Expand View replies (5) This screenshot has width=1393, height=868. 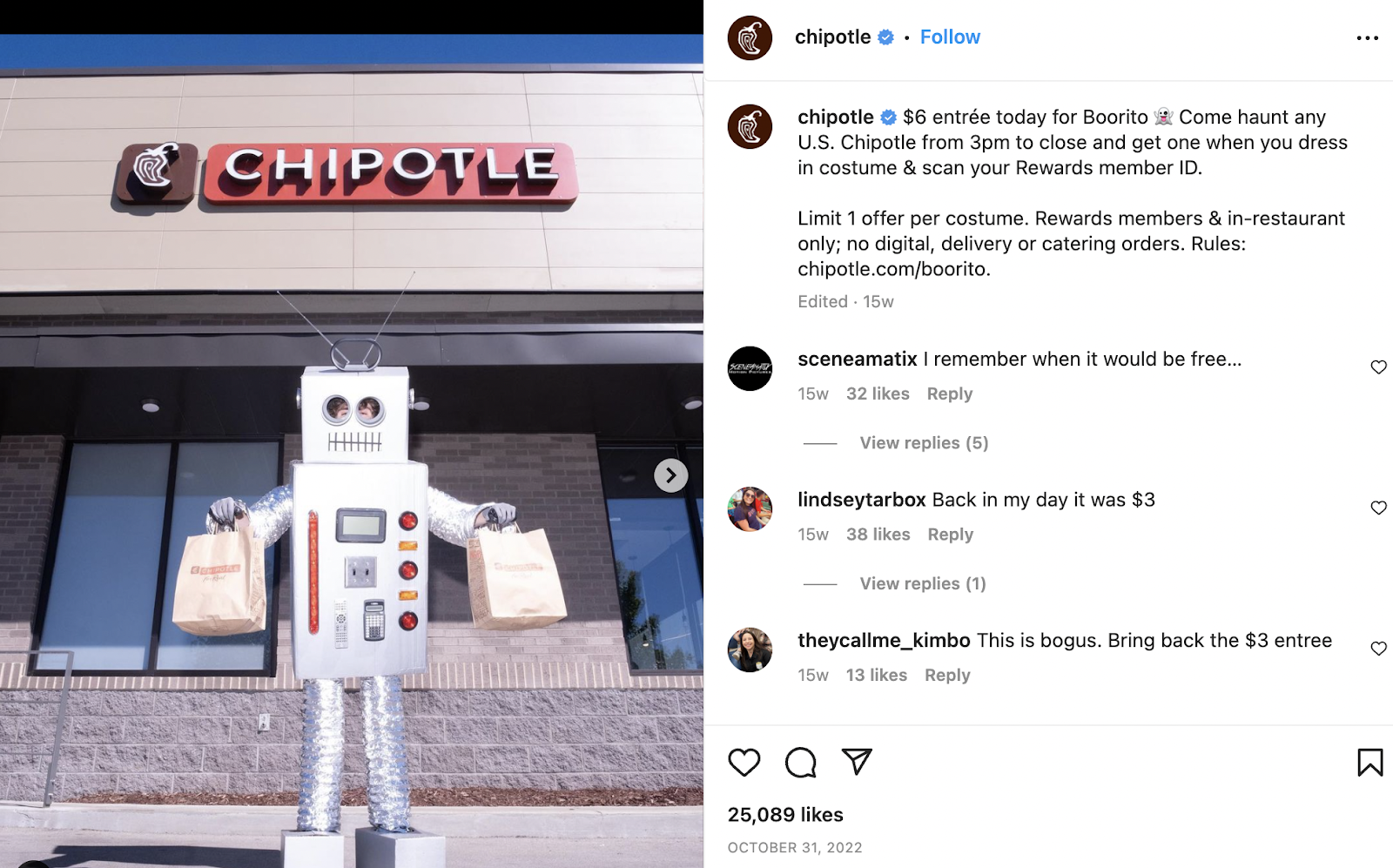click(x=924, y=443)
